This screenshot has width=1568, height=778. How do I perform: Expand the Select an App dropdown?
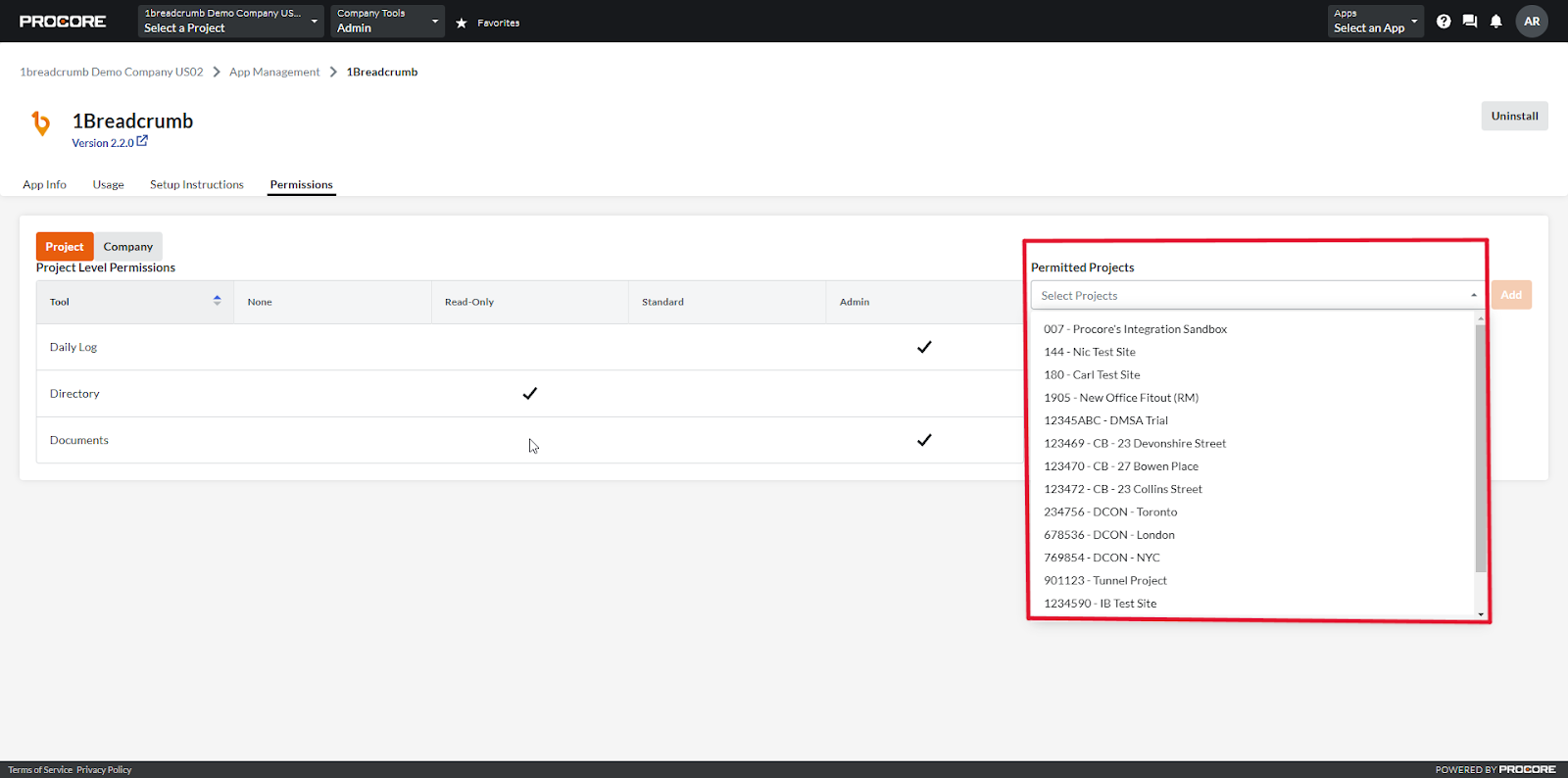pos(1376,21)
